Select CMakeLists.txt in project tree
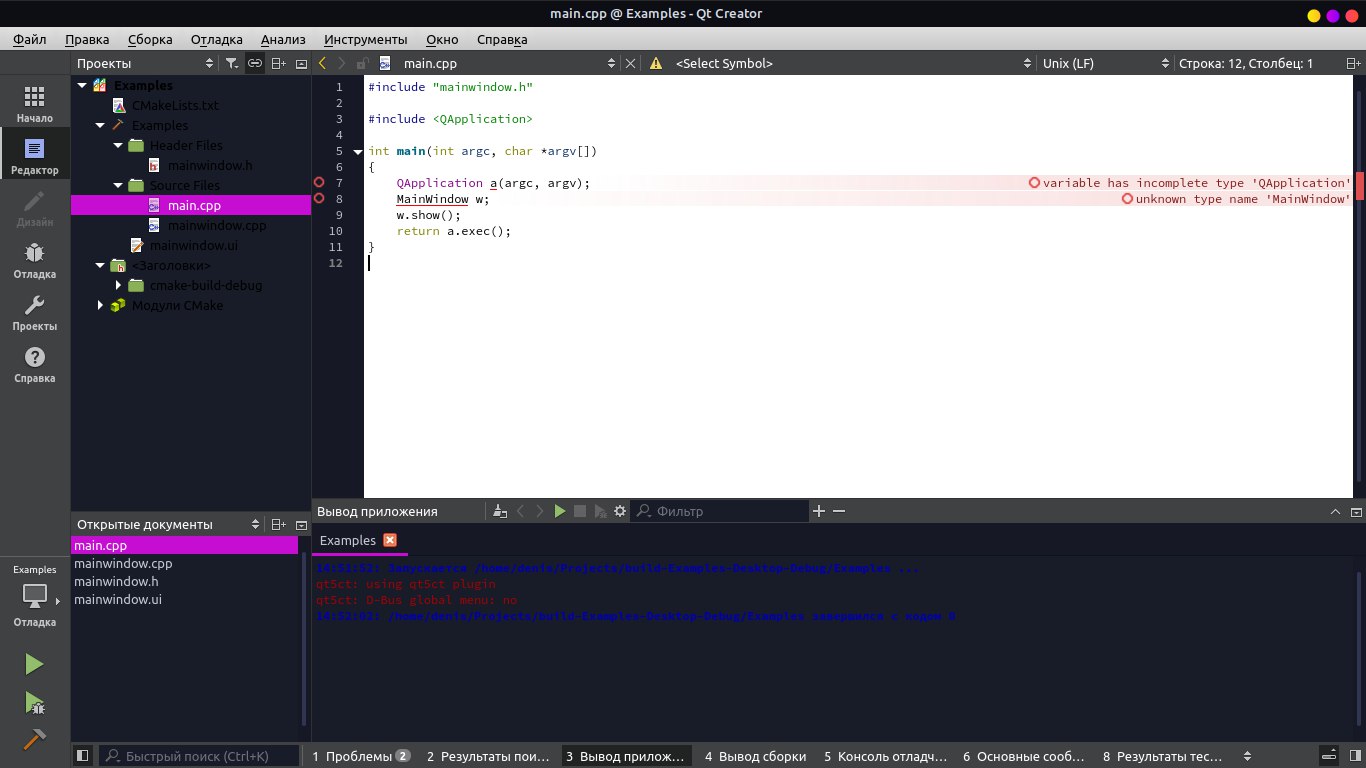This screenshot has height=768, width=1366. (175, 106)
